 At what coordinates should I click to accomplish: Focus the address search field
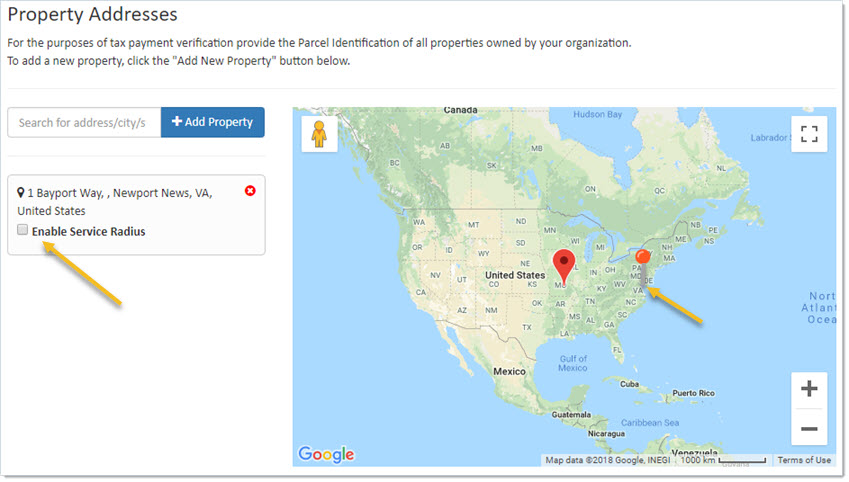click(84, 122)
